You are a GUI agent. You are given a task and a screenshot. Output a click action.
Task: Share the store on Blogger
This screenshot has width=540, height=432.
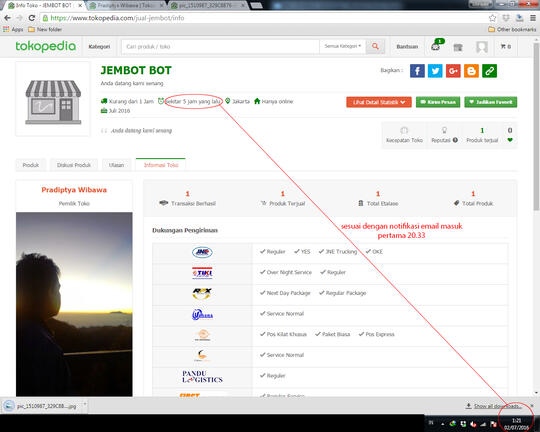point(471,71)
